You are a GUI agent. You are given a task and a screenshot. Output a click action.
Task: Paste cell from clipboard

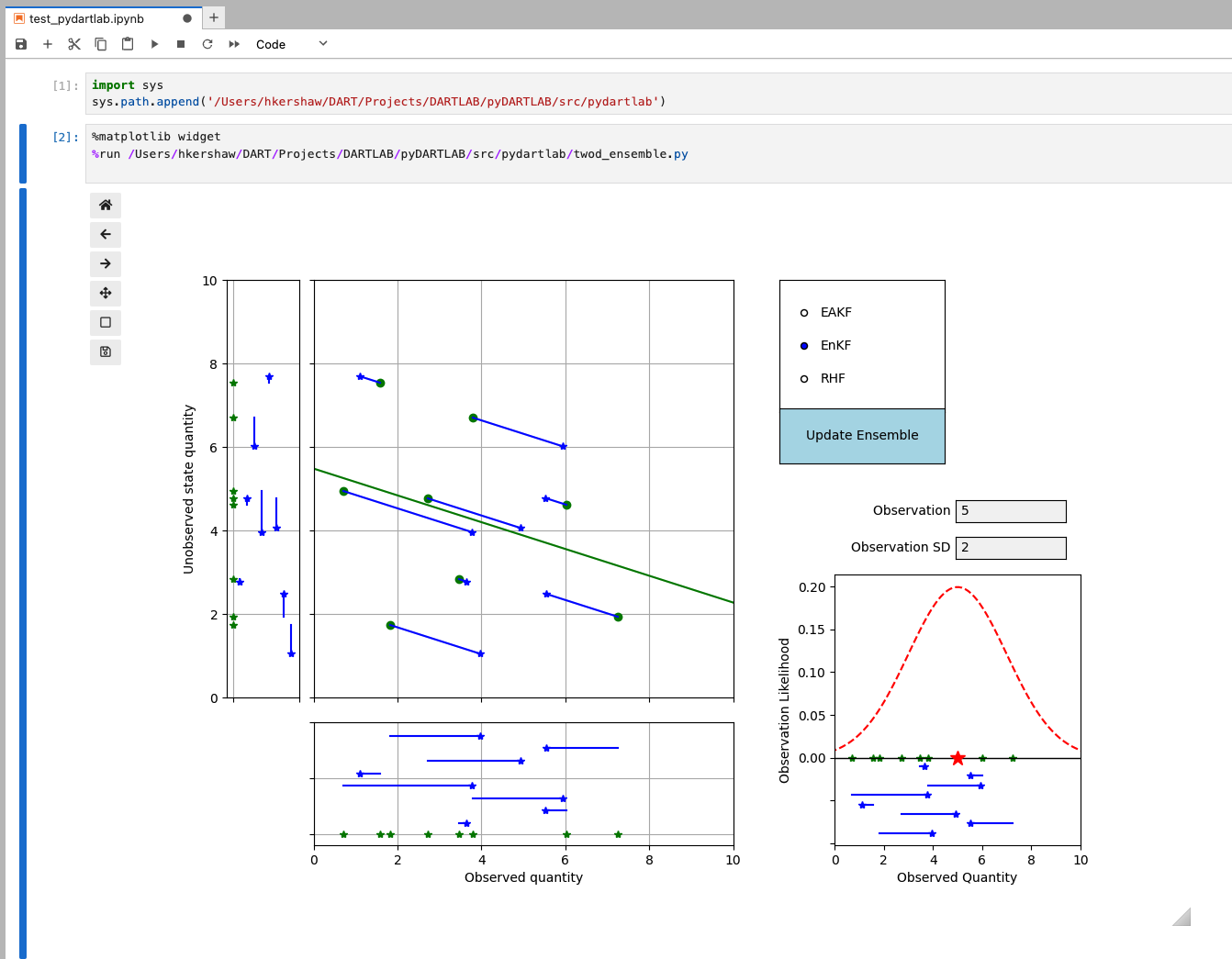coord(128,44)
